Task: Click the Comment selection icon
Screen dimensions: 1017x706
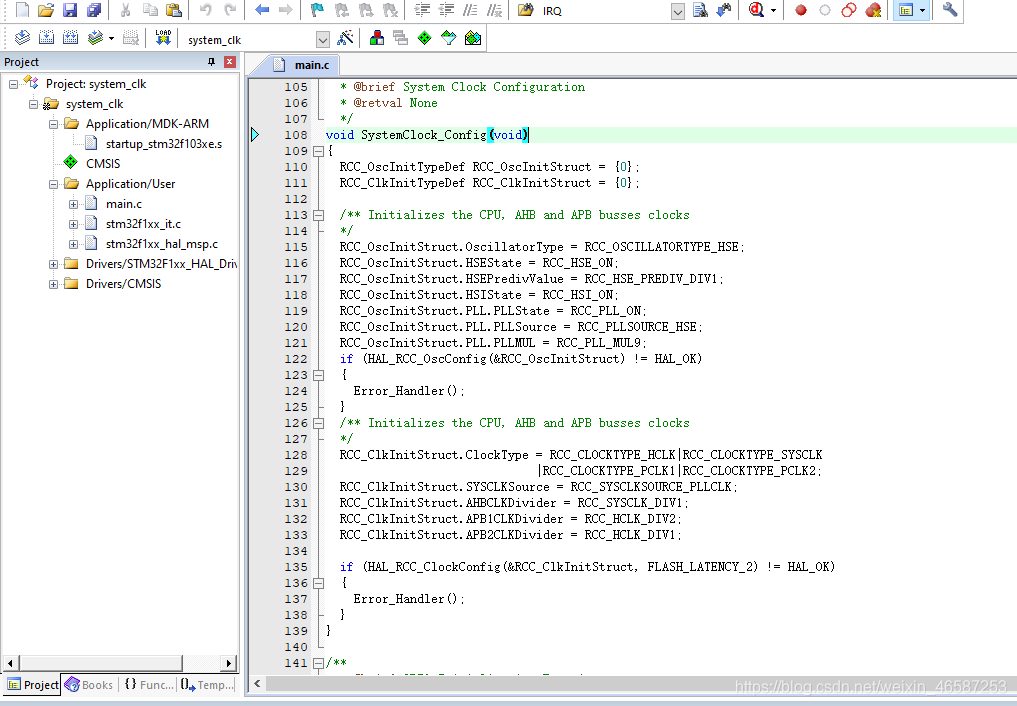Action: point(470,10)
